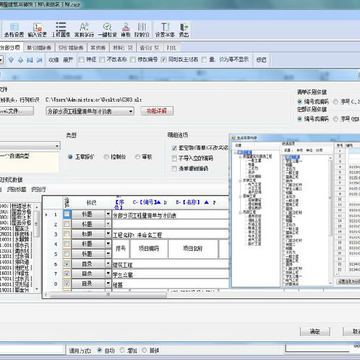Tick the checkbox in table row 1

coord(67,214)
